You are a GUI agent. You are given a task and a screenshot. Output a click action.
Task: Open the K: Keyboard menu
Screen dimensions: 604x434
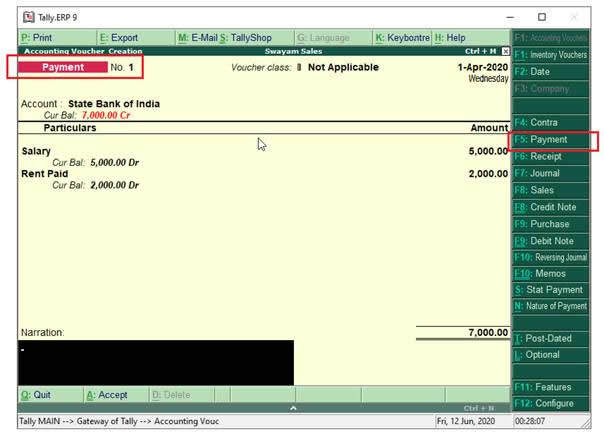tap(403, 38)
